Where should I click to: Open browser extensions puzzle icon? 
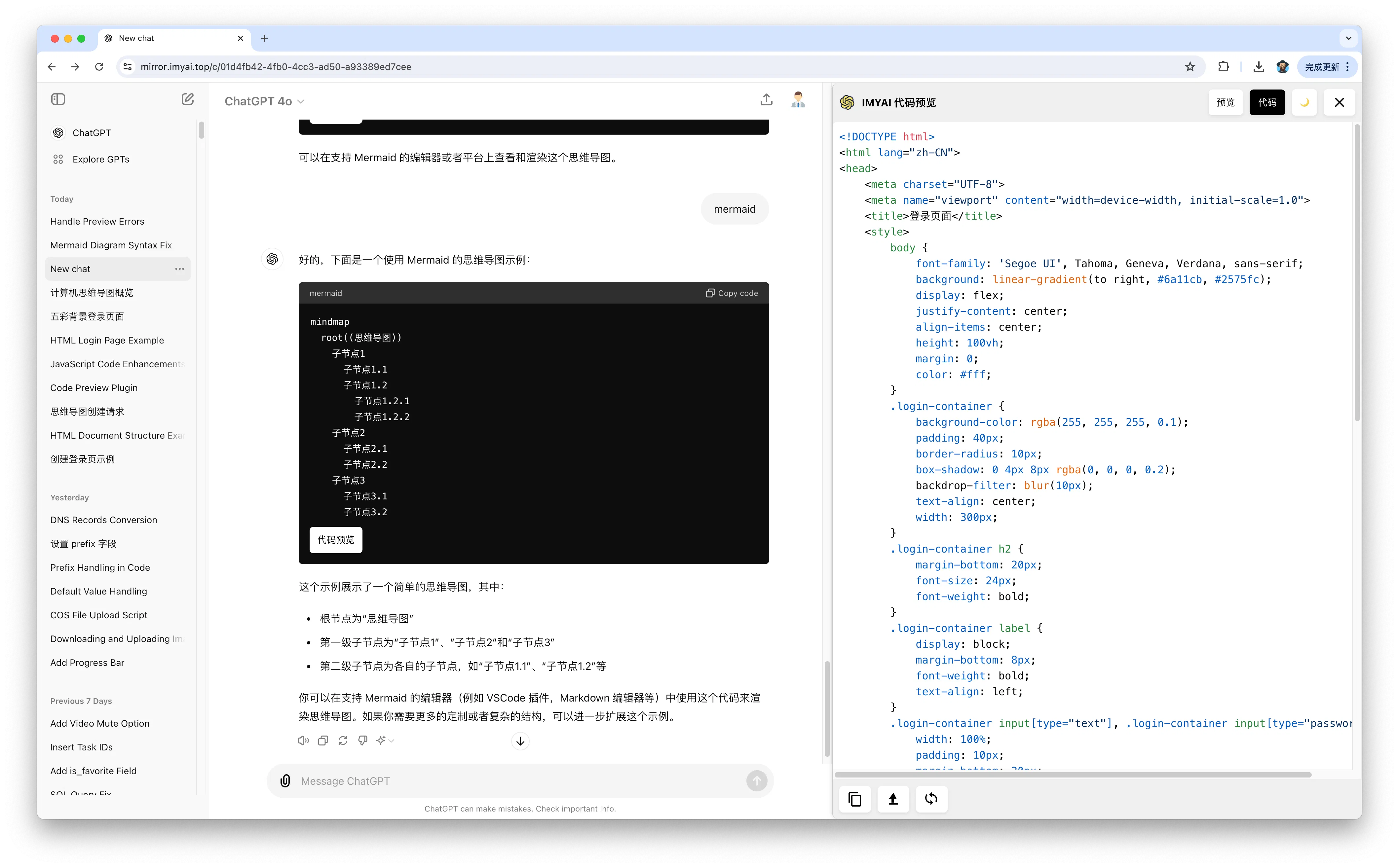pos(1223,67)
